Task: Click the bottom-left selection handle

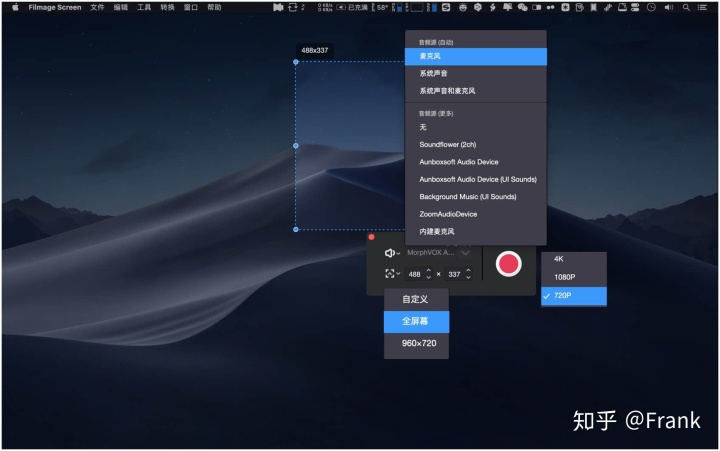Action: click(296, 229)
